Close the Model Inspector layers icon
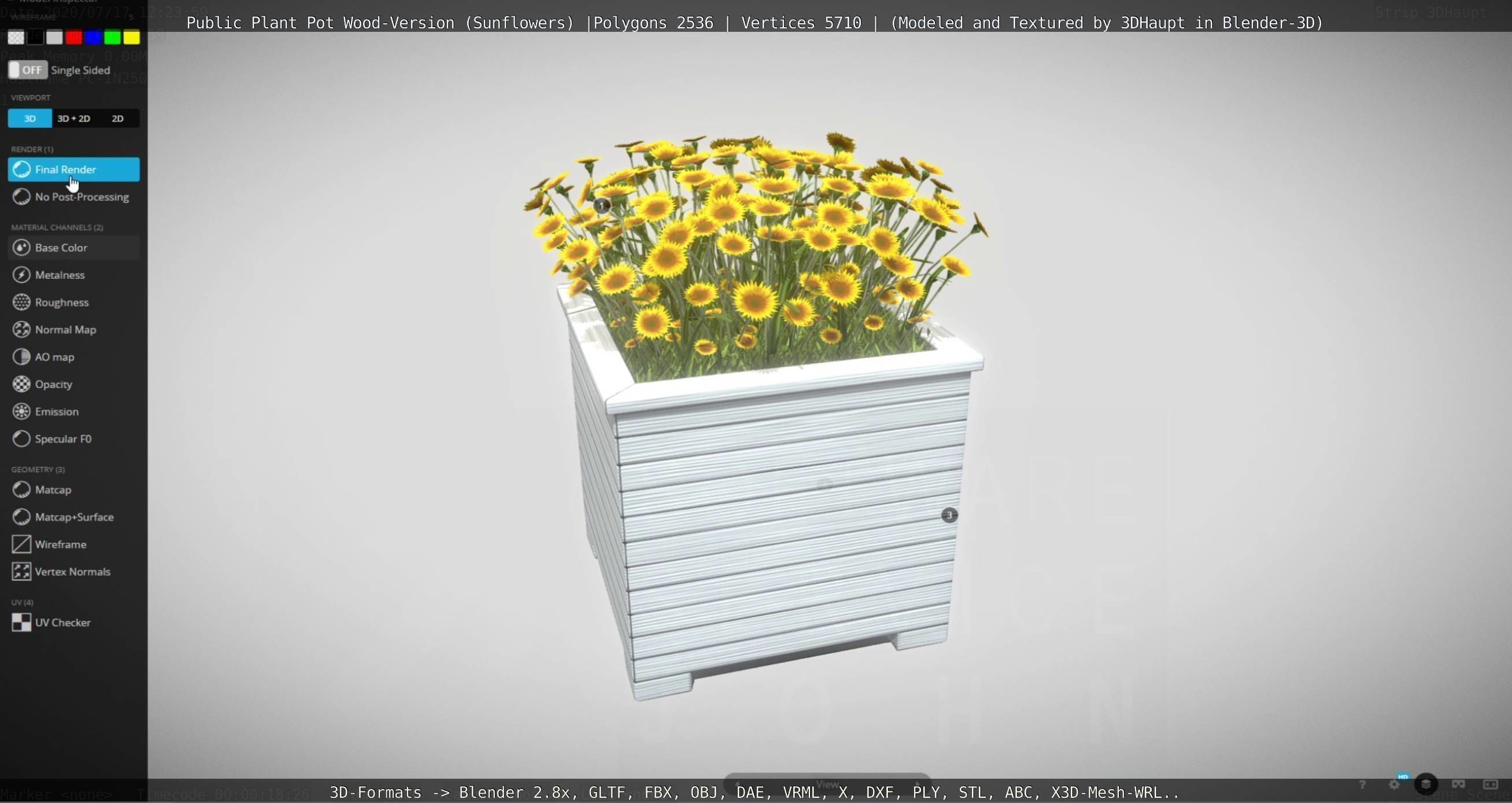The height and width of the screenshot is (803, 1512). point(1426,784)
